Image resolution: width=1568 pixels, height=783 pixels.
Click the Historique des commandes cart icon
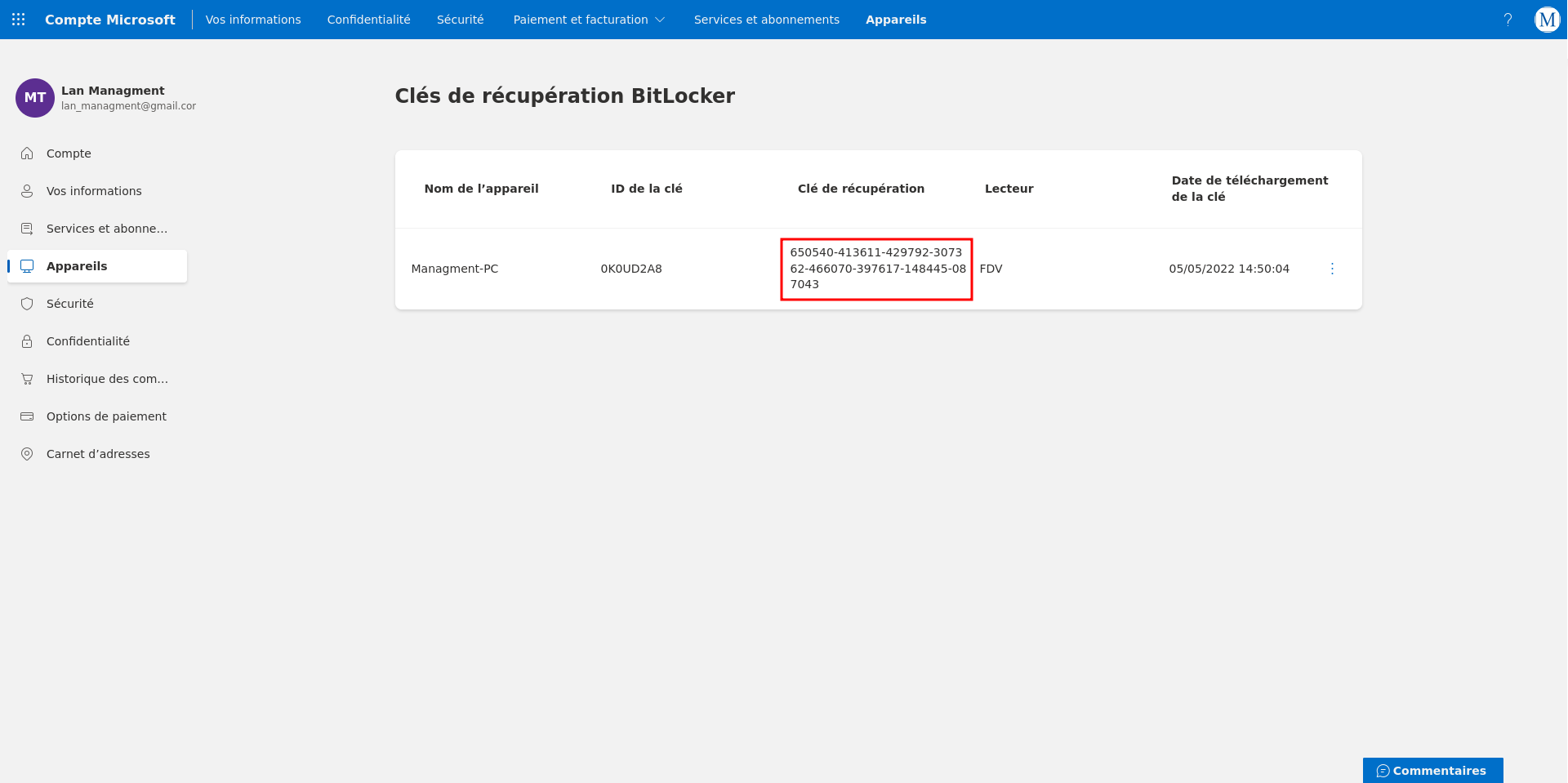tap(27, 379)
